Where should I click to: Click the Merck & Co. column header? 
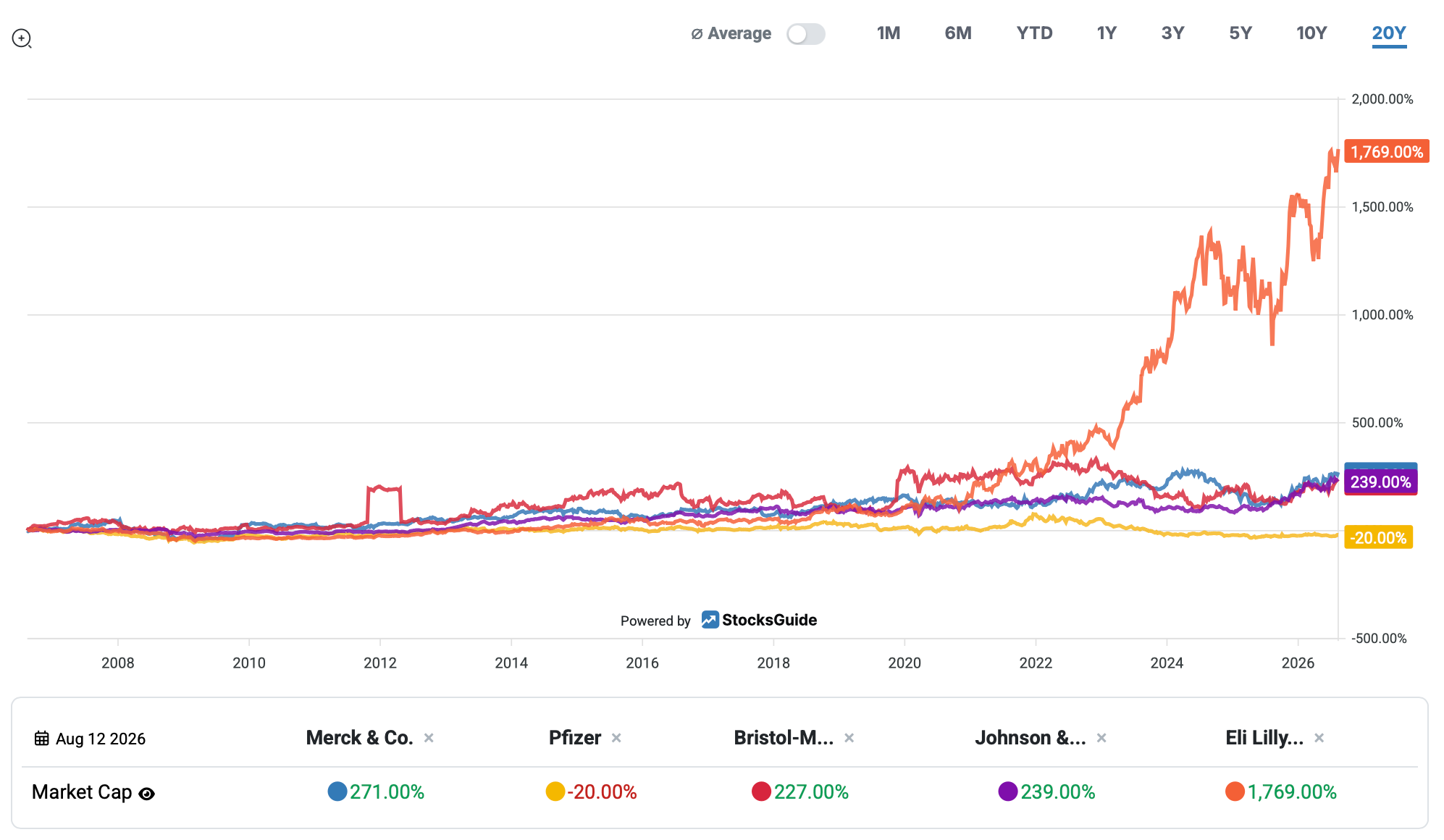359,738
